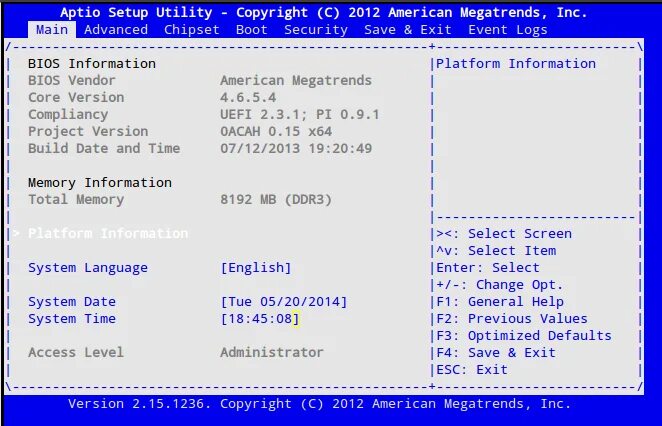This screenshot has width=662, height=426.
Task: Click the 8192 MB (DDR3) value
Action: point(276,200)
